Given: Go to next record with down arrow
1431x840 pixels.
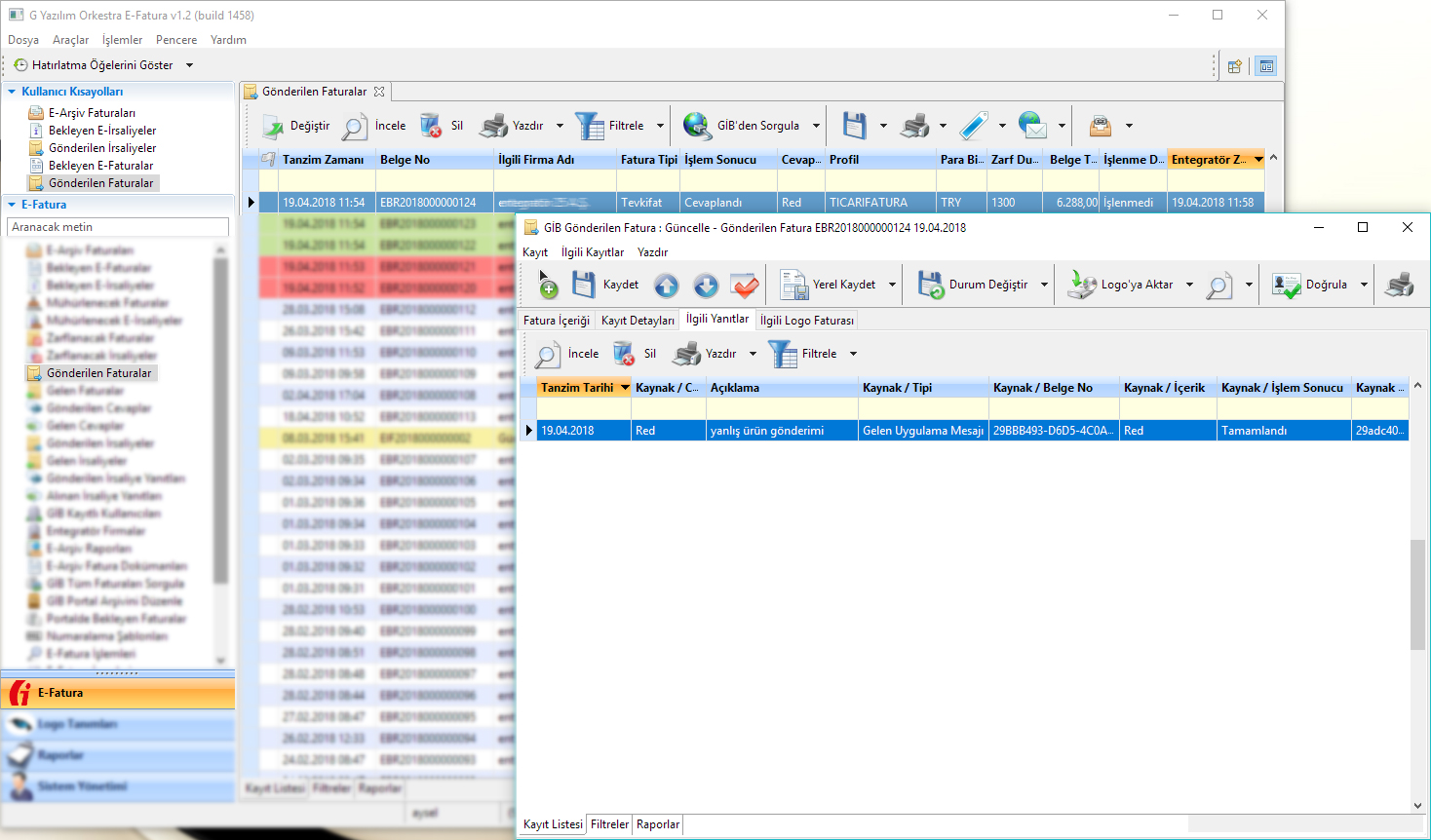Looking at the screenshot, I should coord(706,286).
